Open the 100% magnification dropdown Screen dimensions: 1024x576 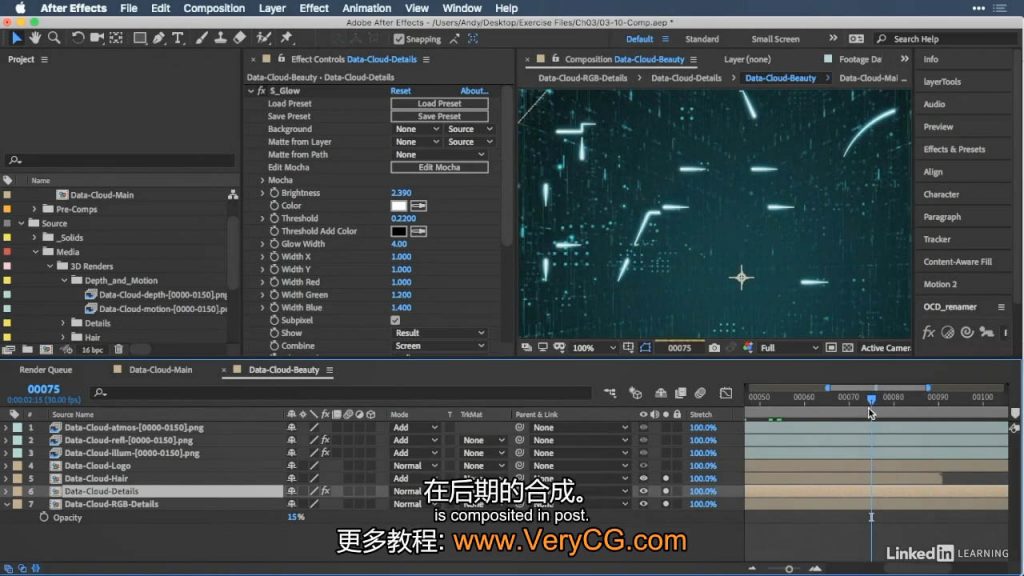click(593, 348)
